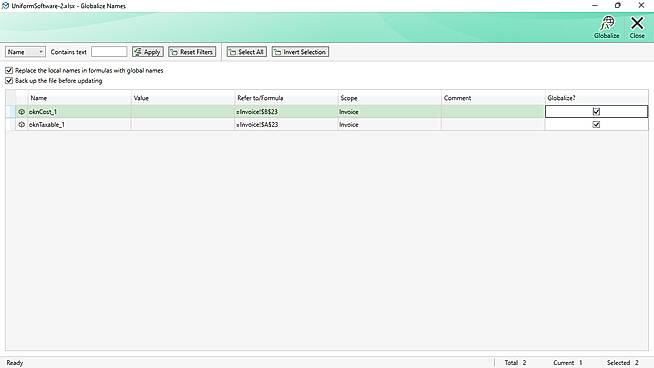This screenshot has height=368, width=654.
Task: Close window via title bar X
Action: [641, 5]
